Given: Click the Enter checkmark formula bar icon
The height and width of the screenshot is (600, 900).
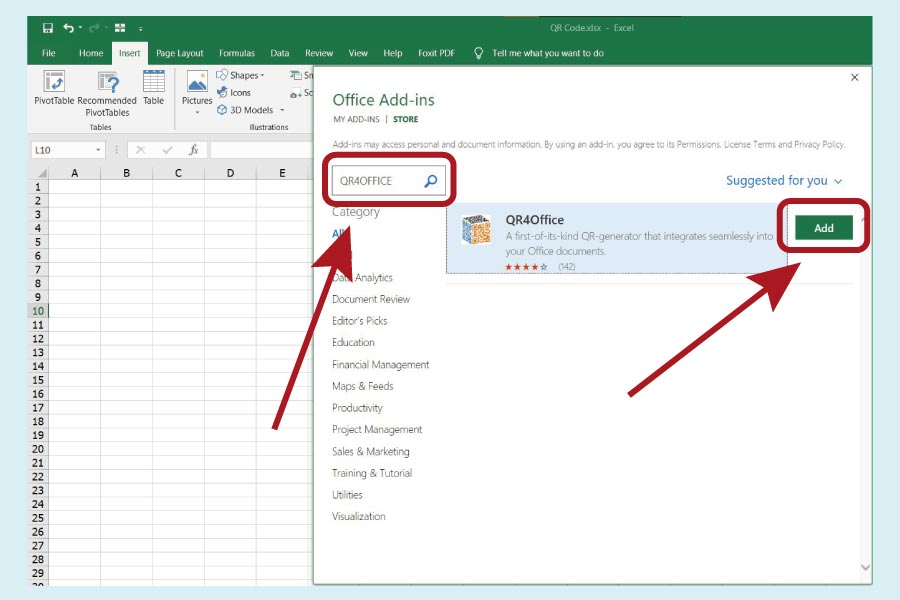Looking at the screenshot, I should click(167, 150).
